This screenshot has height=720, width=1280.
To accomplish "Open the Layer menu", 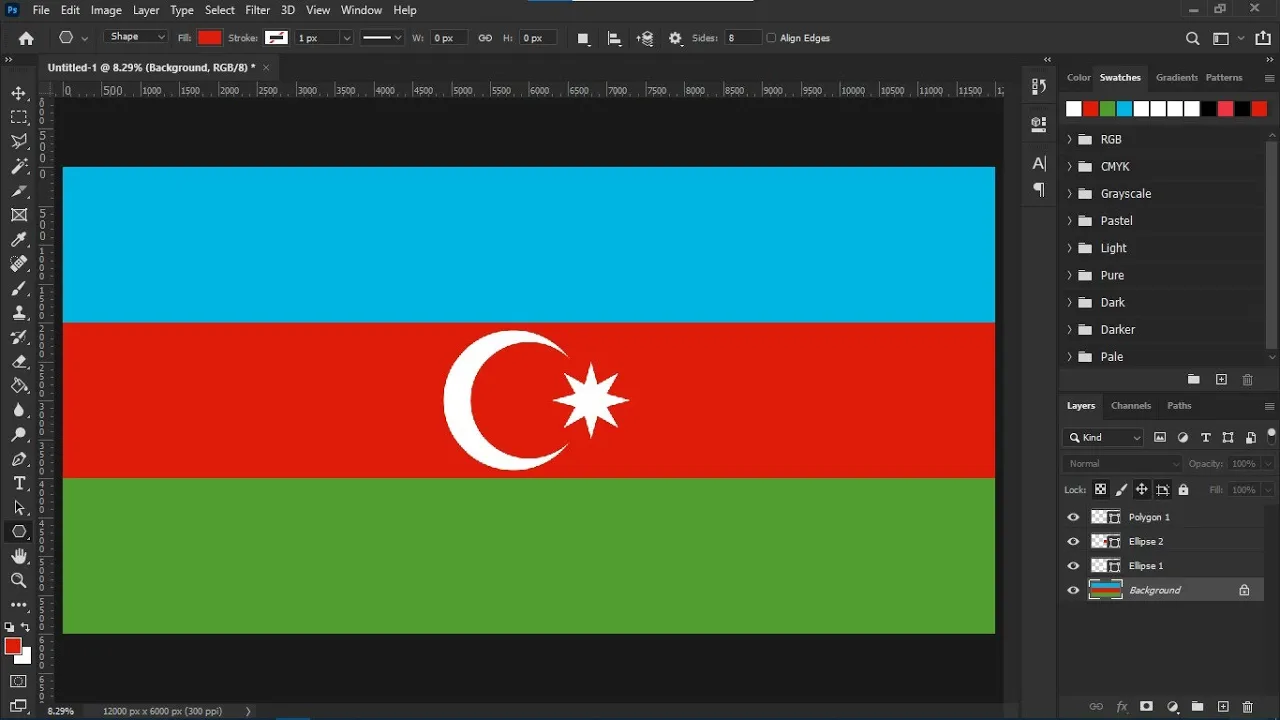I will point(146,10).
